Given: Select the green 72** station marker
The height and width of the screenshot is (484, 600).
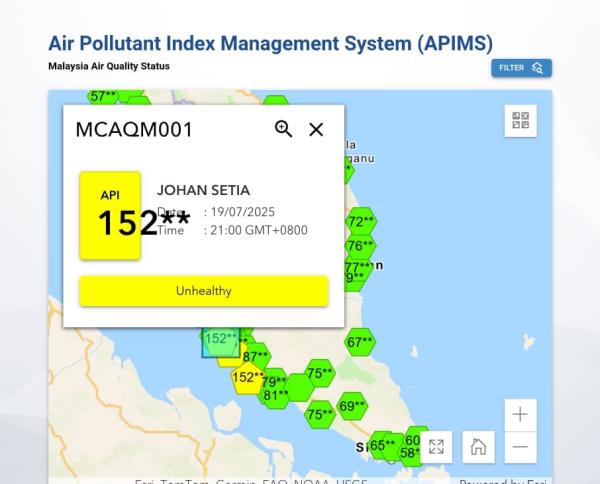Looking at the screenshot, I should 361,222.
